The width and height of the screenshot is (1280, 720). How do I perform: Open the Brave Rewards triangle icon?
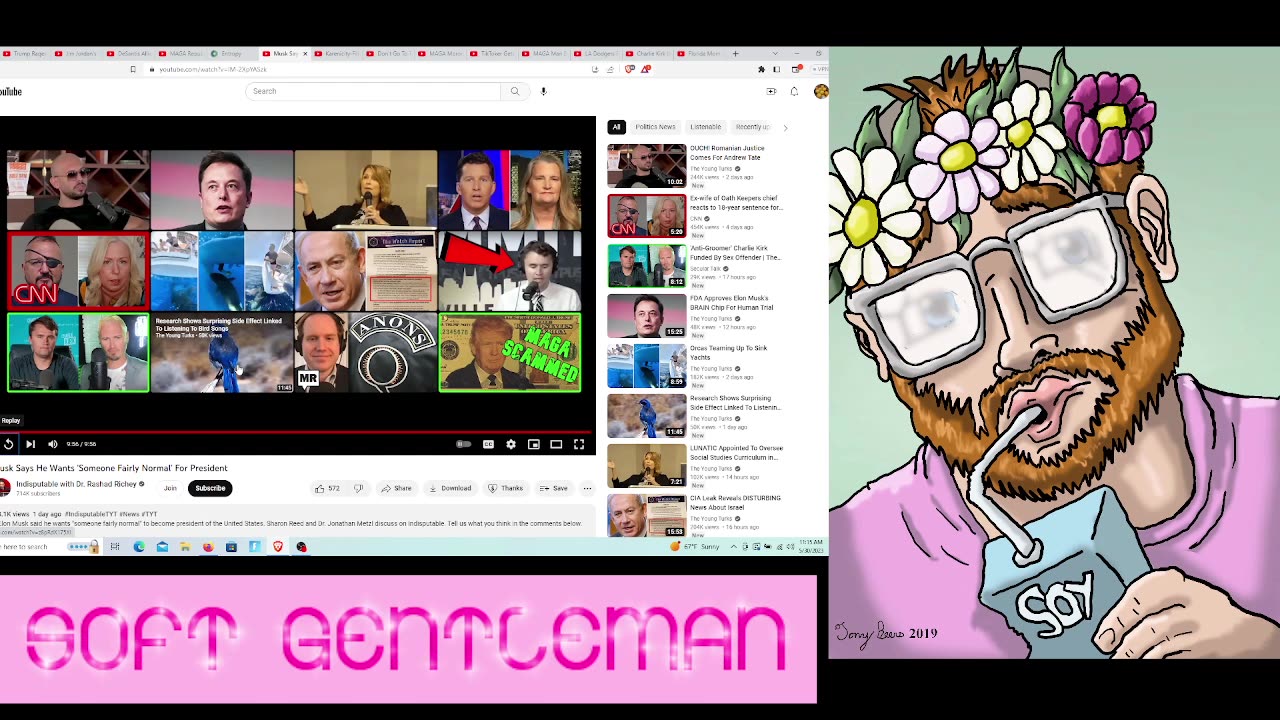tap(646, 69)
